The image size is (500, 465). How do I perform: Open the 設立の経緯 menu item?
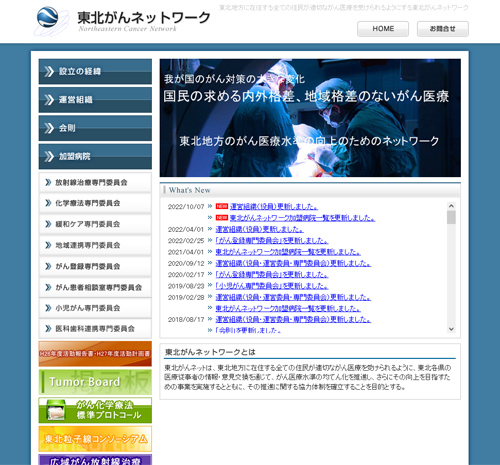click(95, 71)
